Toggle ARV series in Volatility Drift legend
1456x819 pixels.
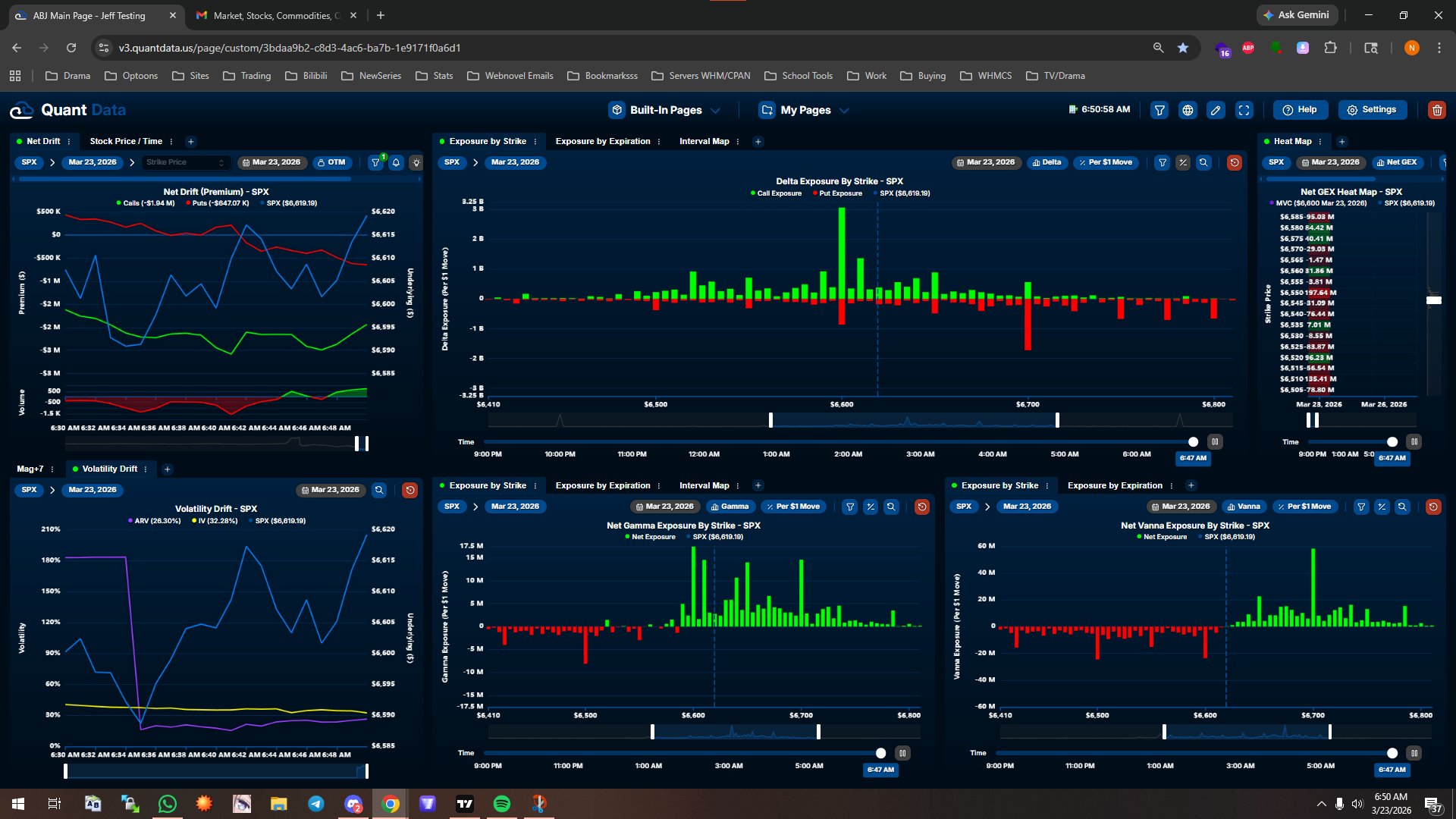pos(155,521)
